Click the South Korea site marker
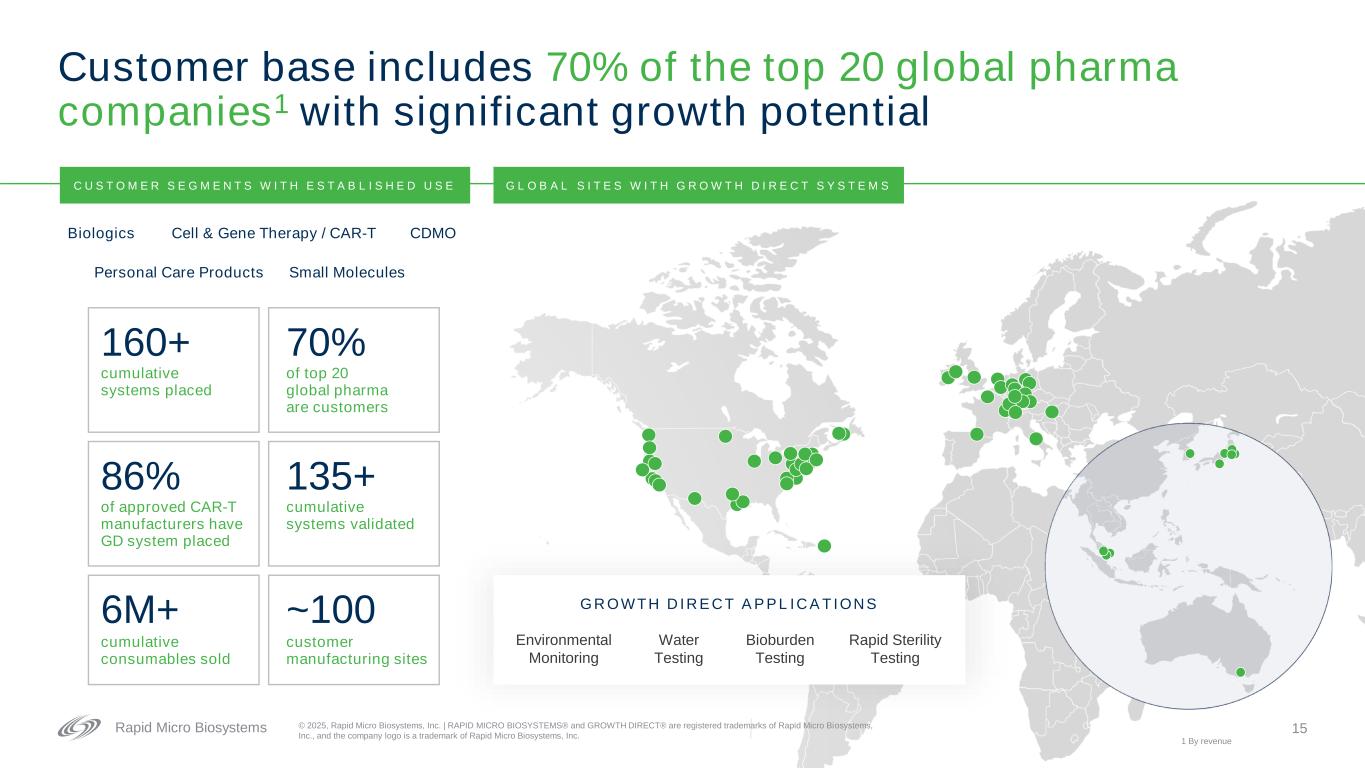The width and height of the screenshot is (1365, 768). coord(1190,454)
